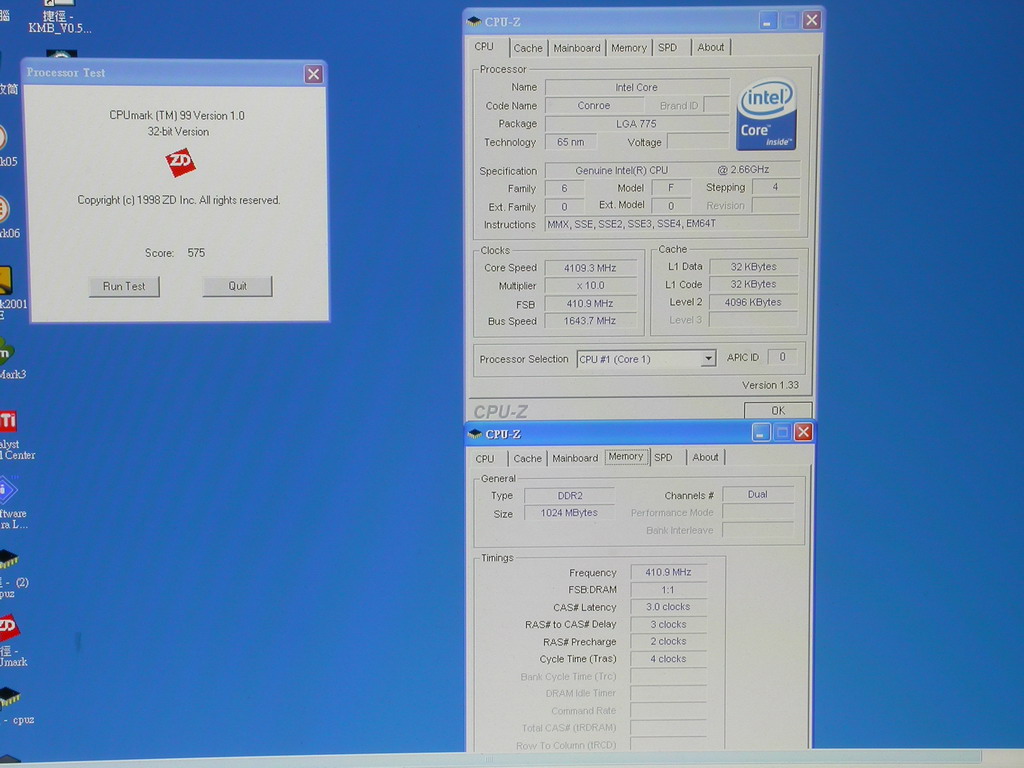This screenshot has height=768, width=1024.
Task: Click the Score value 575
Action: (196, 253)
